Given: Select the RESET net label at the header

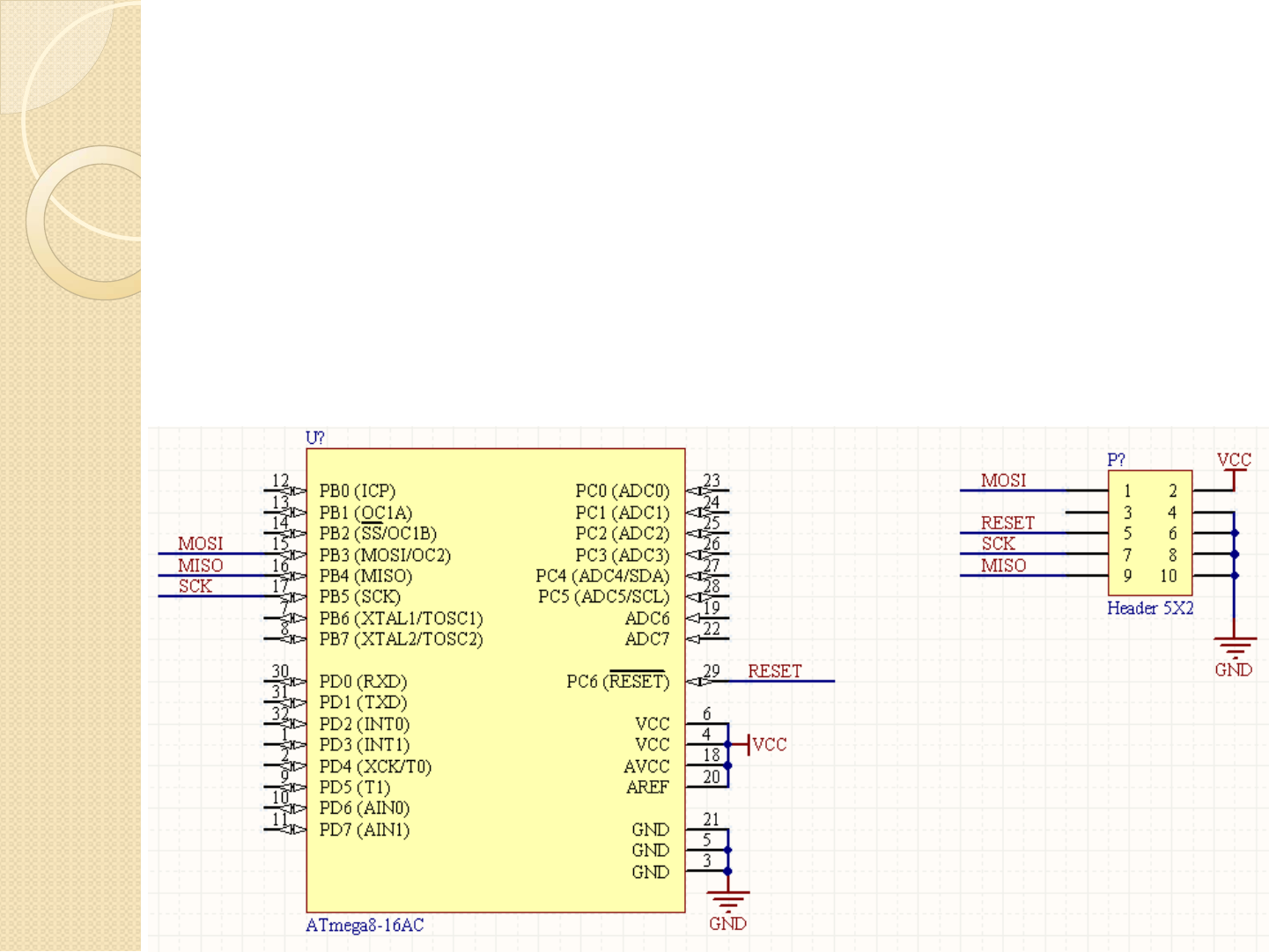Looking at the screenshot, I should 1008,523.
